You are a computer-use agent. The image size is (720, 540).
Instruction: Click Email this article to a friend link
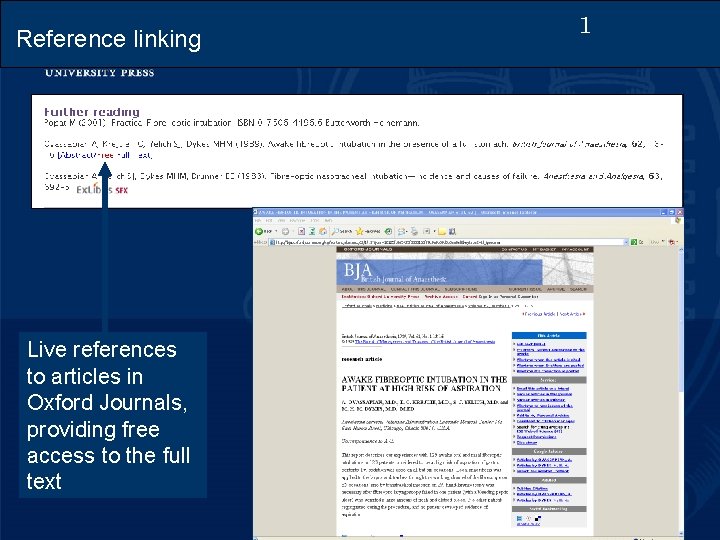click(x=543, y=388)
